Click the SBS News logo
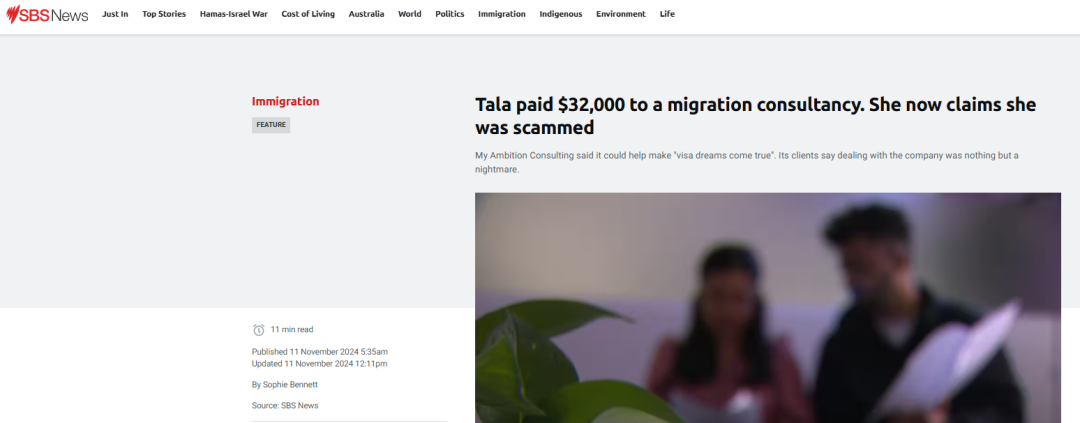1080x423 pixels. click(x=47, y=14)
